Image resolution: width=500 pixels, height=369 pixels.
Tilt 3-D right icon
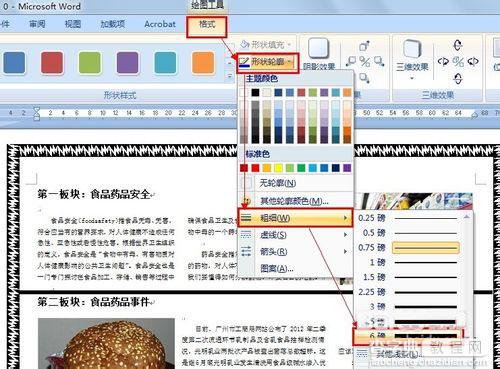coord(473,61)
